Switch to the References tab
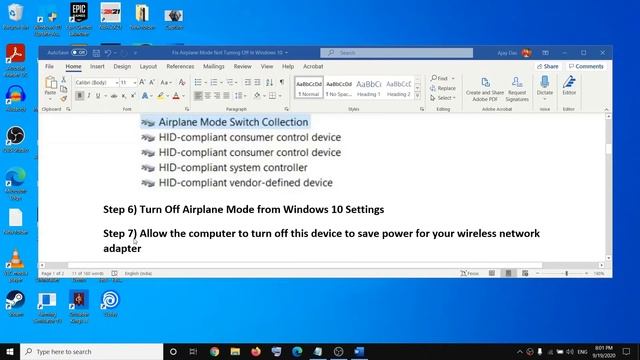640x360 pixels. coord(180,67)
